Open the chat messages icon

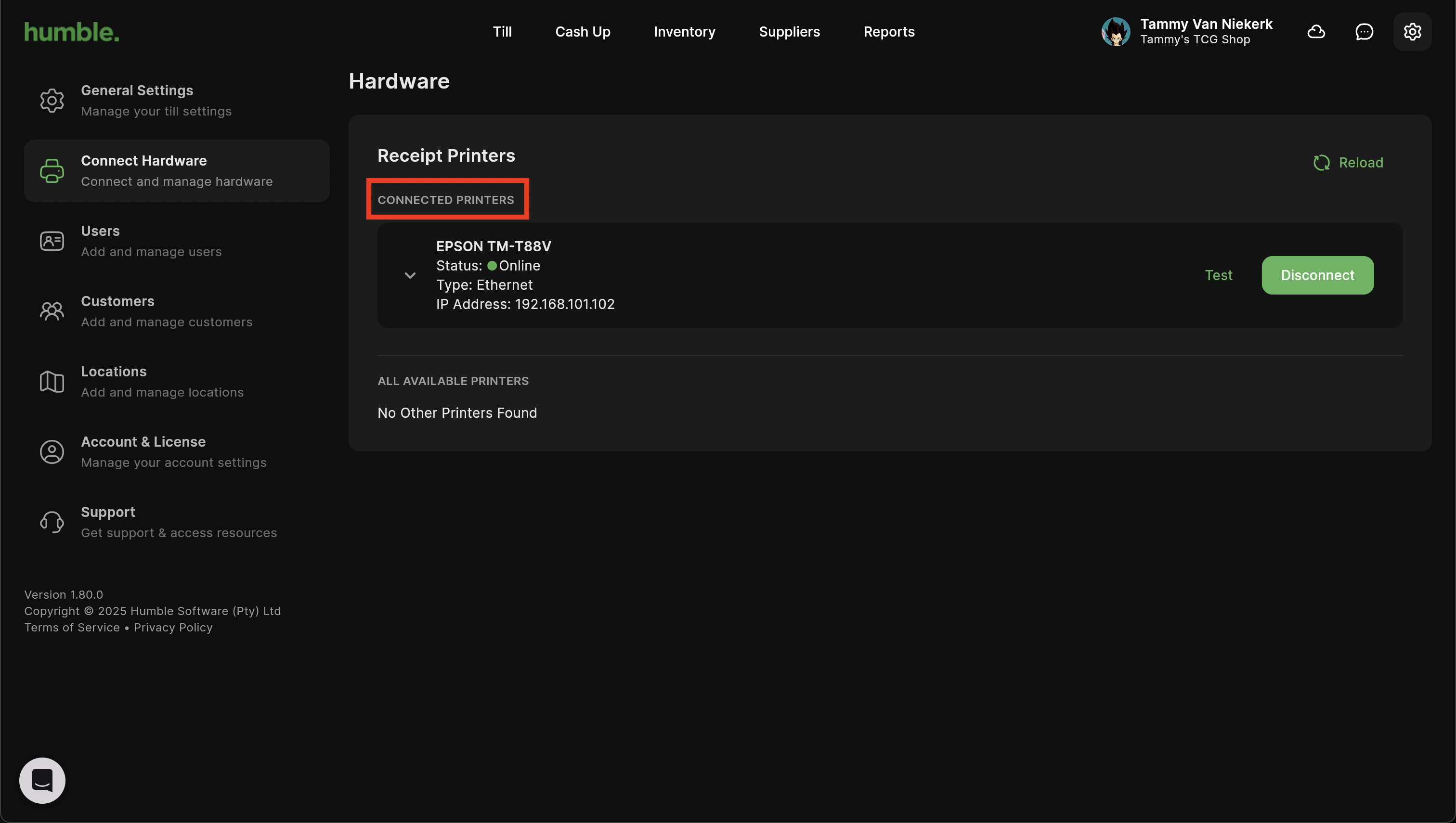(x=1364, y=32)
